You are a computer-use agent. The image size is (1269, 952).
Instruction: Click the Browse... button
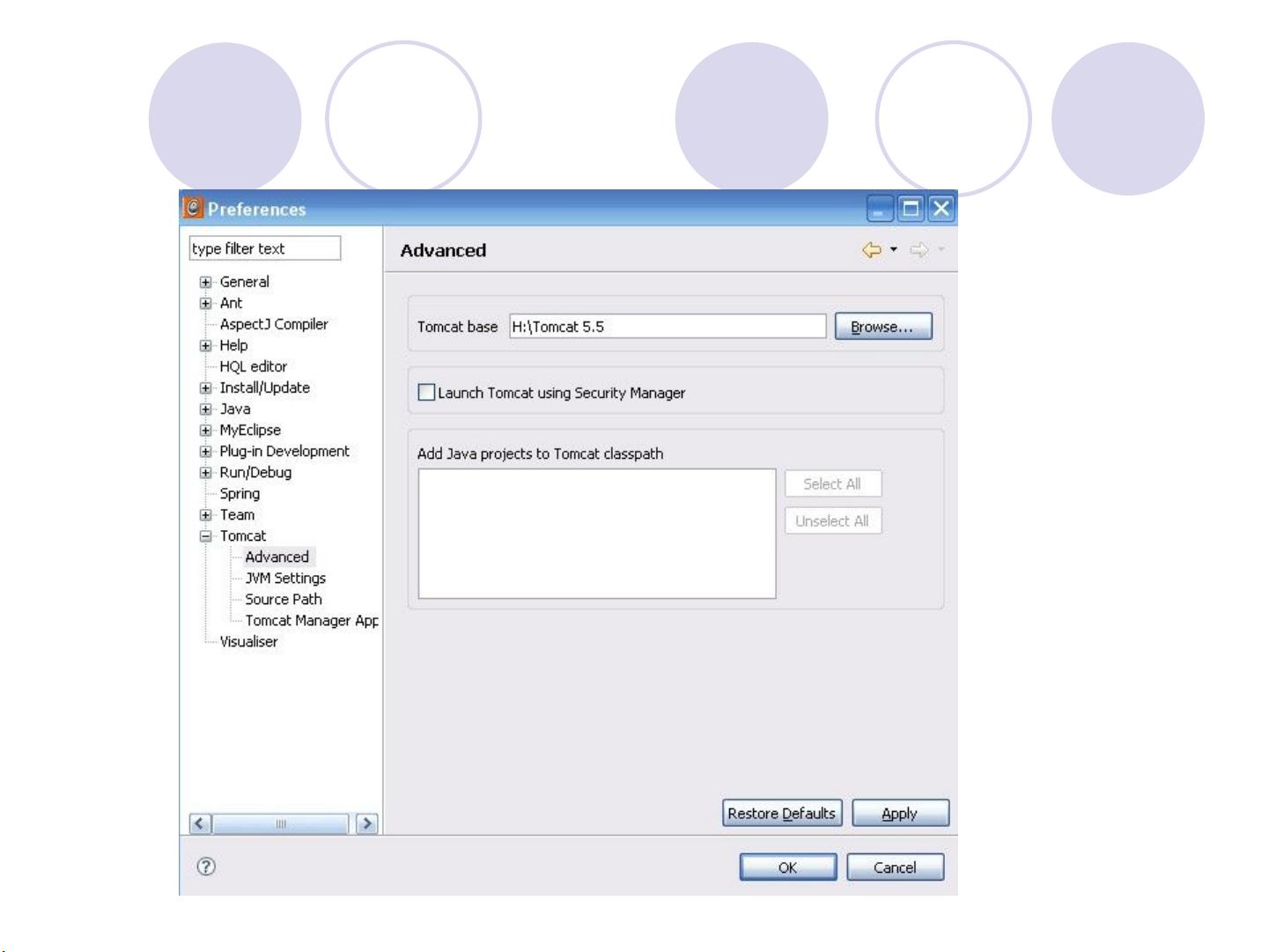(883, 327)
